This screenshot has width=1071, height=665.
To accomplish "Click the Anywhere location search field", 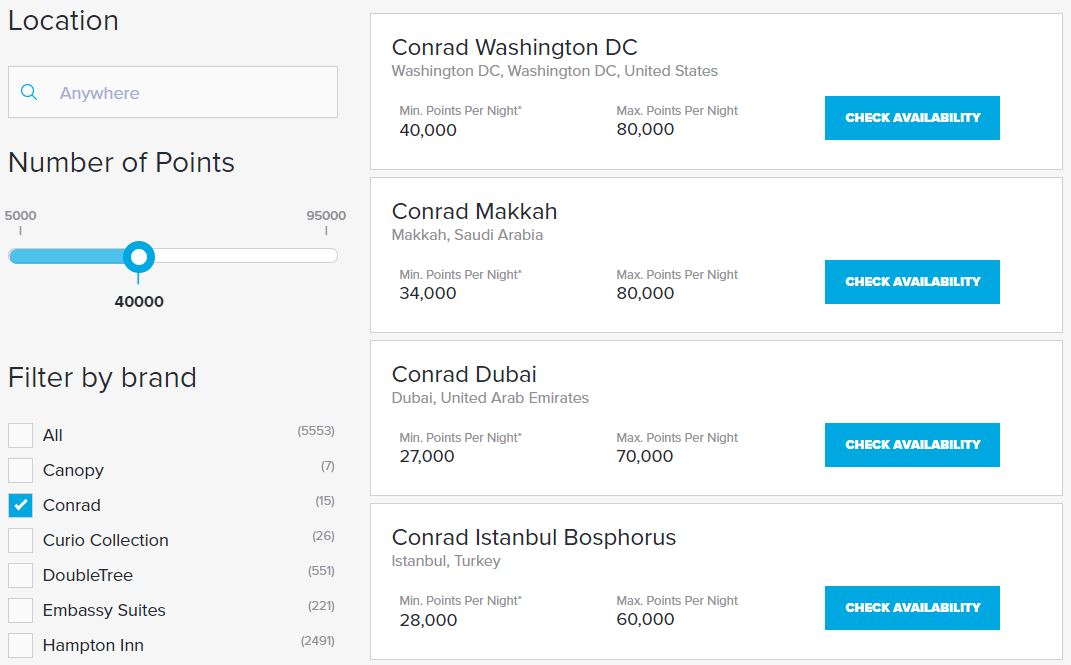I will tap(173, 92).
